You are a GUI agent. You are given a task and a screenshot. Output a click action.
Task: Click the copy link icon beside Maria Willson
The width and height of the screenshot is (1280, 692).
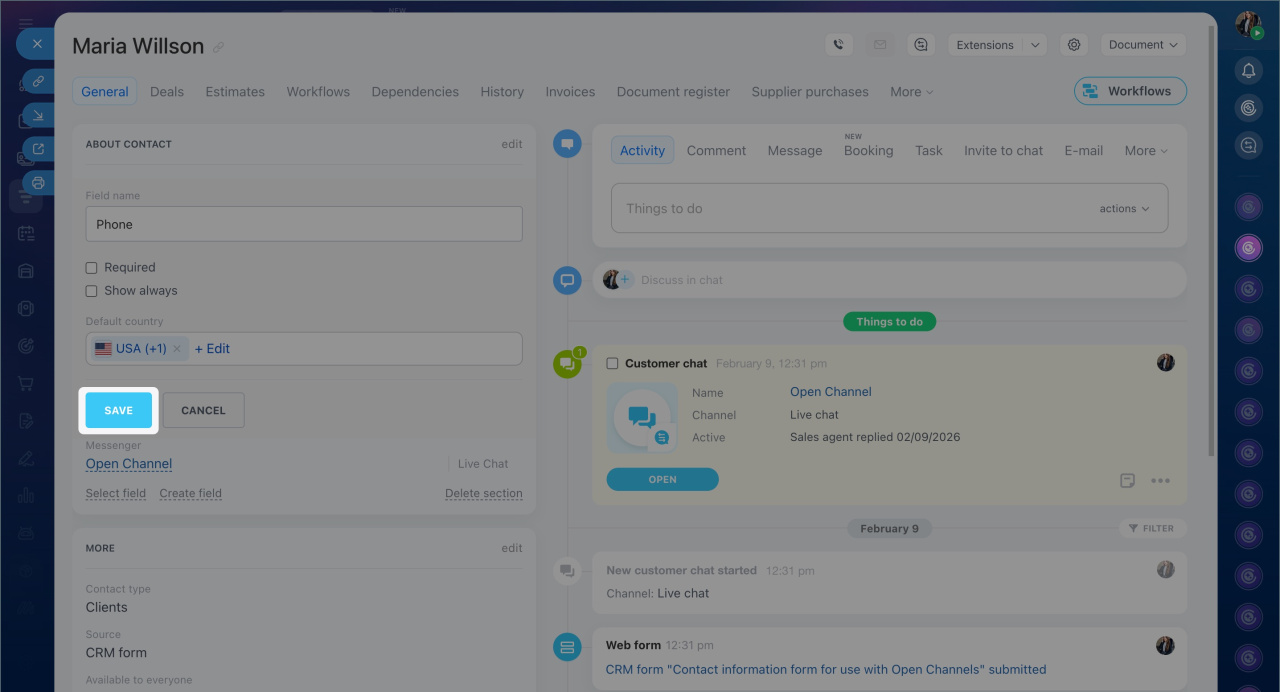[x=218, y=47]
